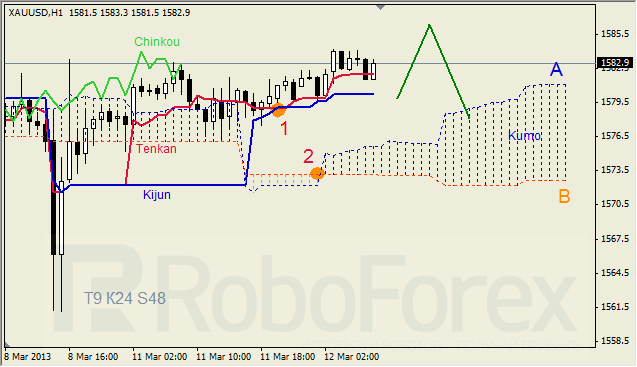Click the 8 Mar 2013 date label
This screenshot has height=367, width=637.
pos(27,357)
